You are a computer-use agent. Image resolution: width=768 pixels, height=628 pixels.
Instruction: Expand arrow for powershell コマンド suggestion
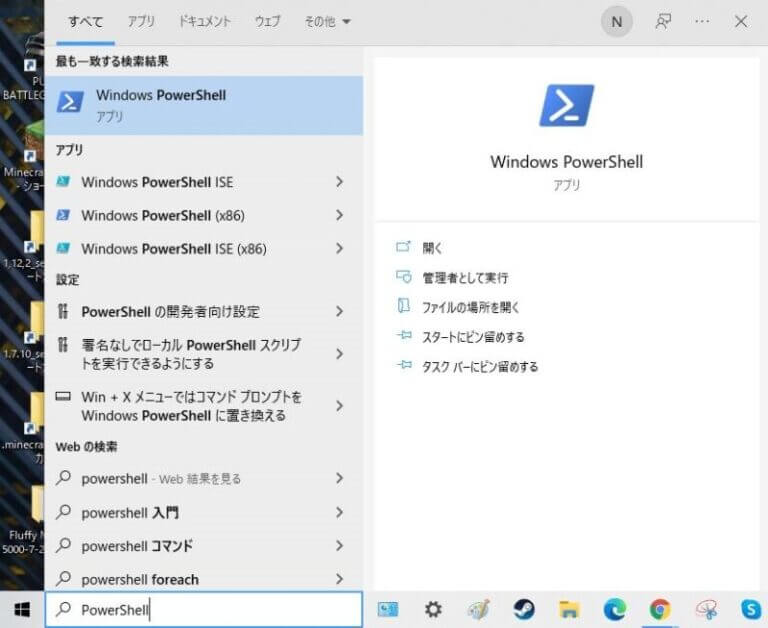pos(339,546)
